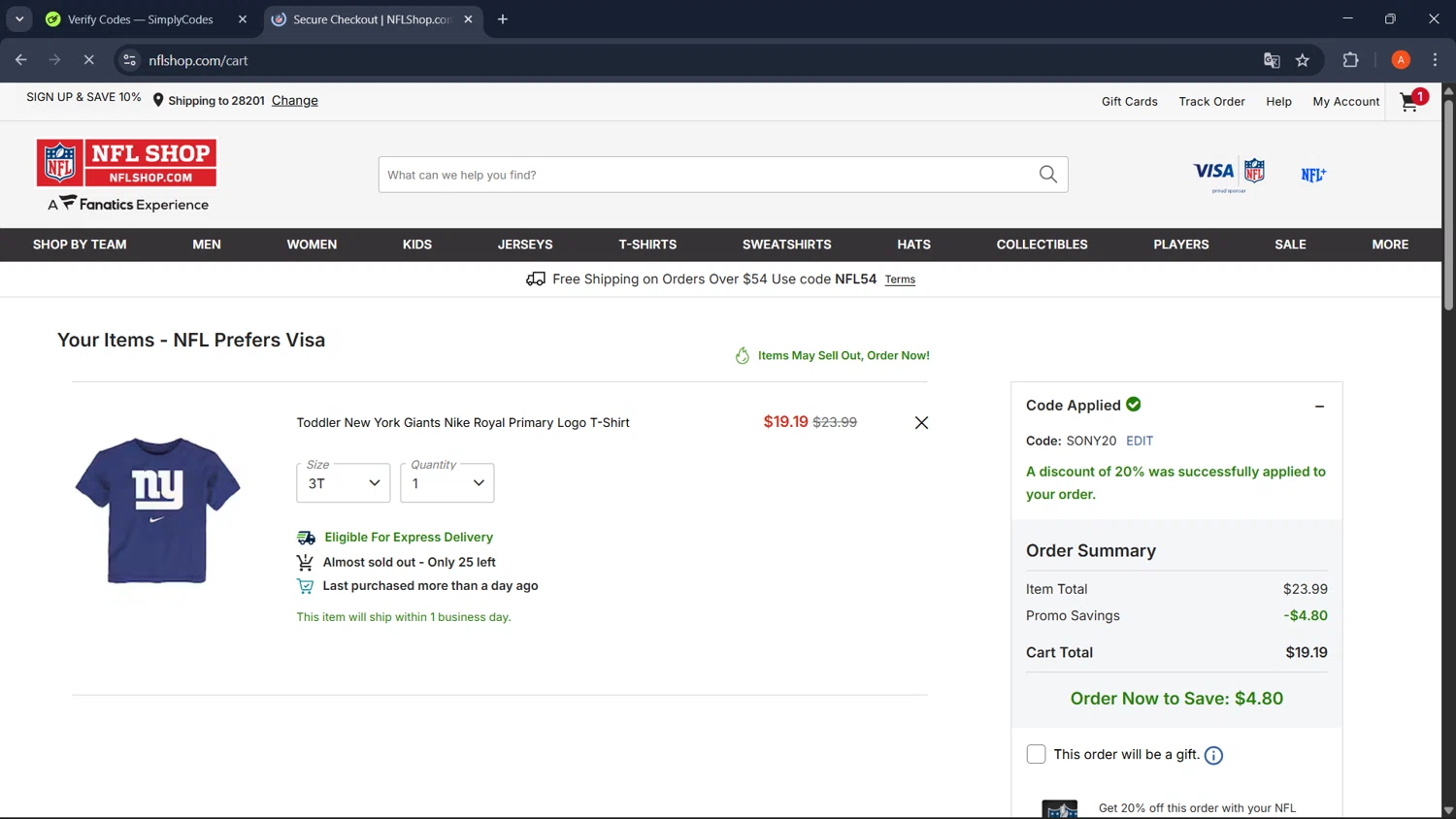This screenshot has width=1456, height=819.
Task: Open the tab search dropdown arrow
Action: tap(19, 19)
